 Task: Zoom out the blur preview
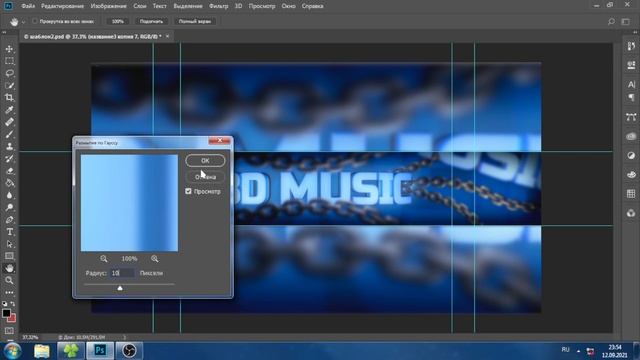[104, 258]
